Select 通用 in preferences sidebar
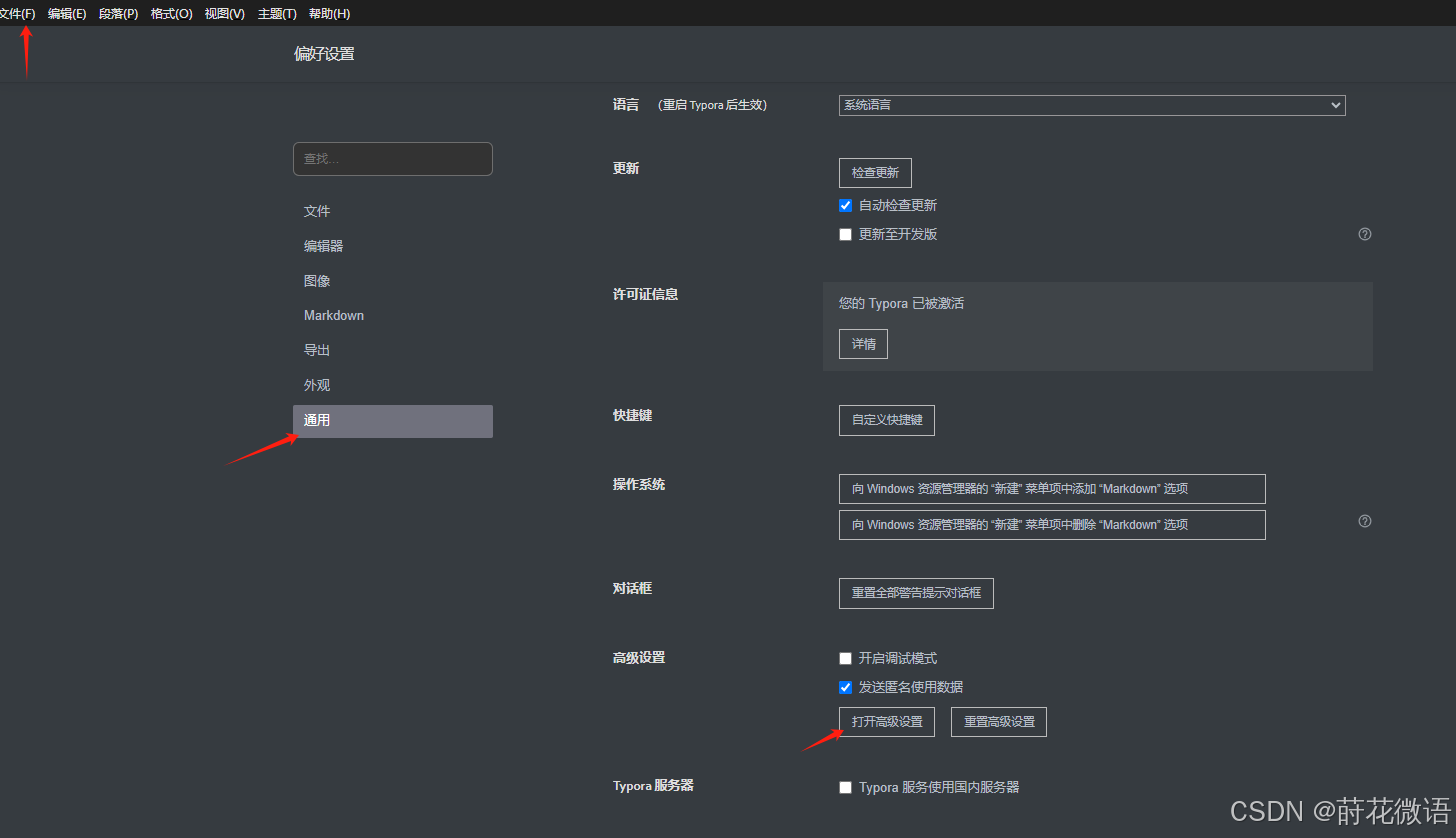This screenshot has height=838, width=1456. [393, 421]
